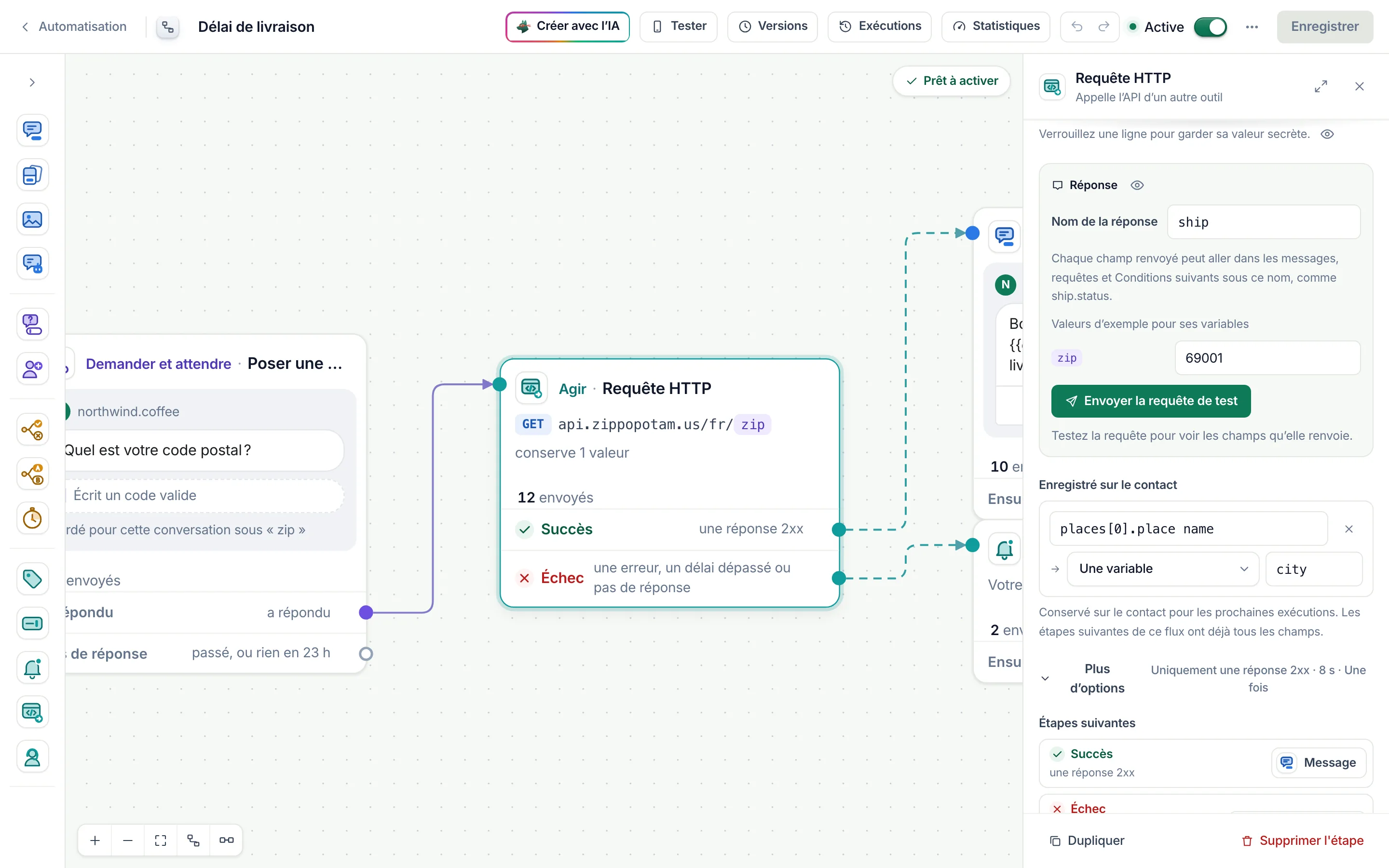This screenshot has width=1389, height=868.
Task: Click the zip example value field
Action: pyautogui.click(x=1267, y=358)
